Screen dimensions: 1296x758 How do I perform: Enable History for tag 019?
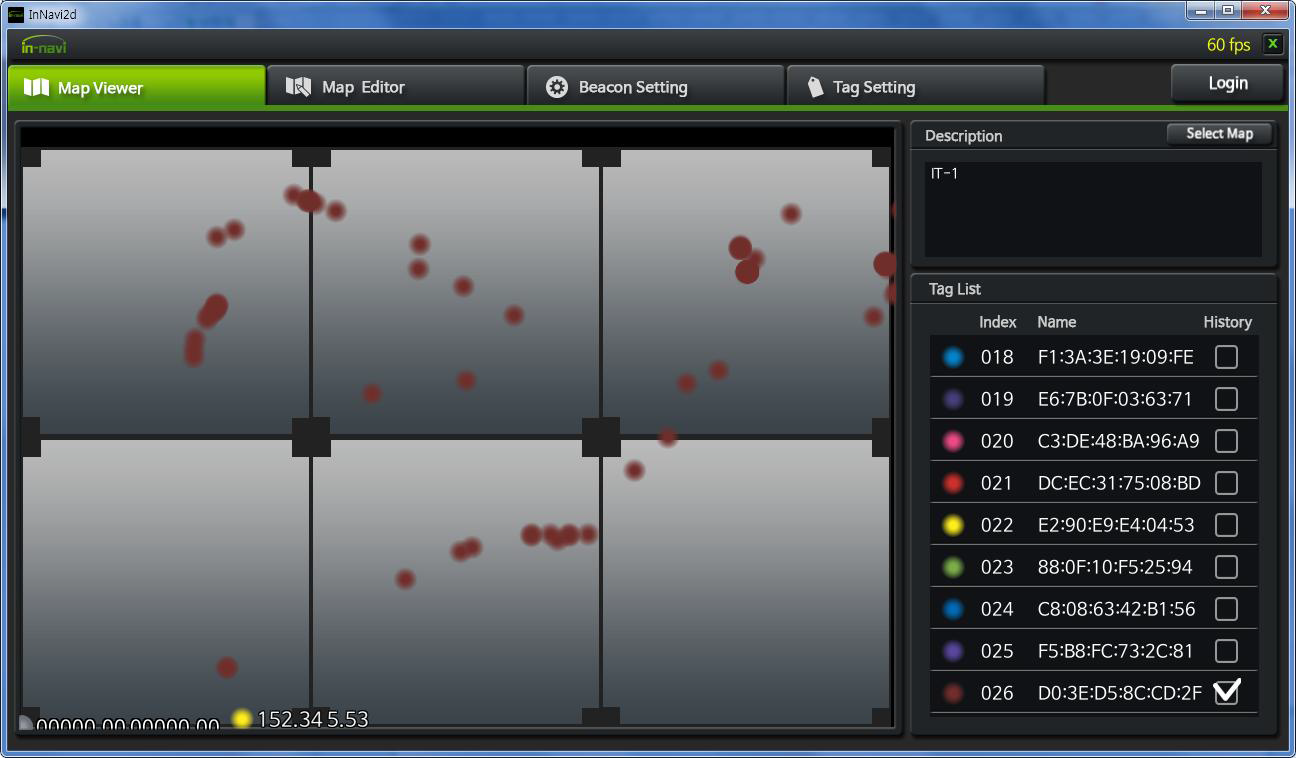click(x=1226, y=399)
